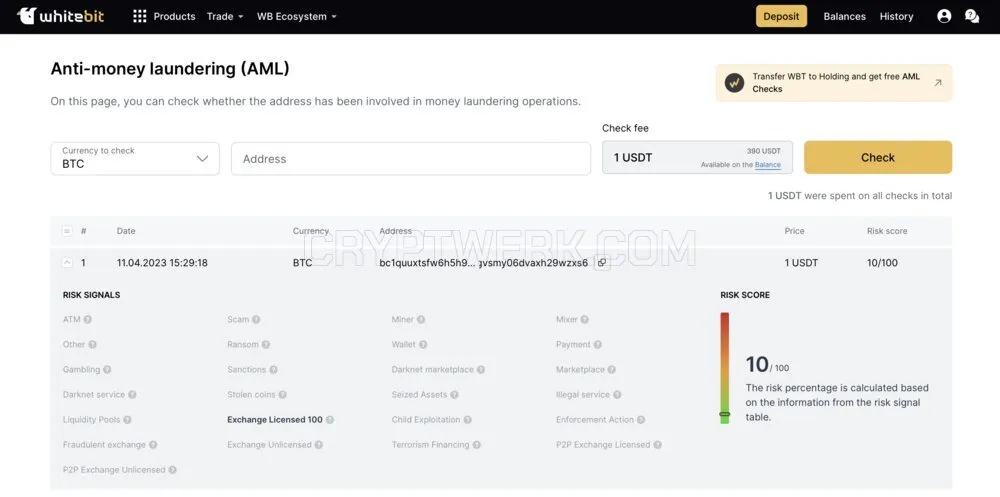This screenshot has width=1000, height=497.
Task: Click help icon next to Seized Assets
Action: pyautogui.click(x=454, y=395)
